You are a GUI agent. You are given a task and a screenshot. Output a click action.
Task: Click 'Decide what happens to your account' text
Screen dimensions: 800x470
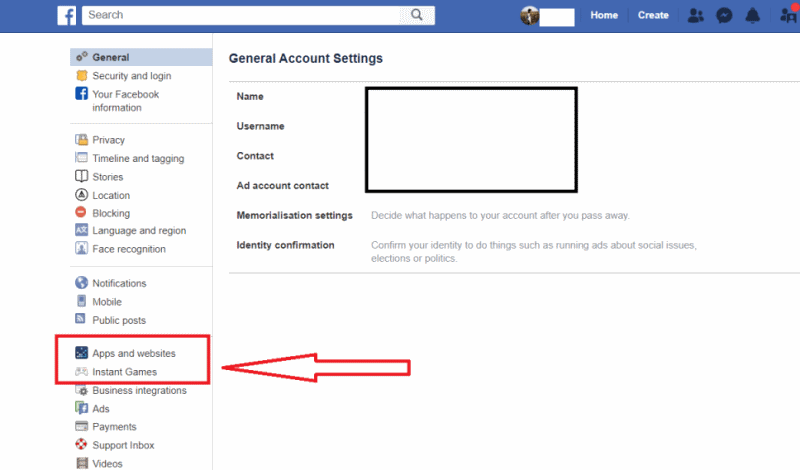(x=500, y=215)
